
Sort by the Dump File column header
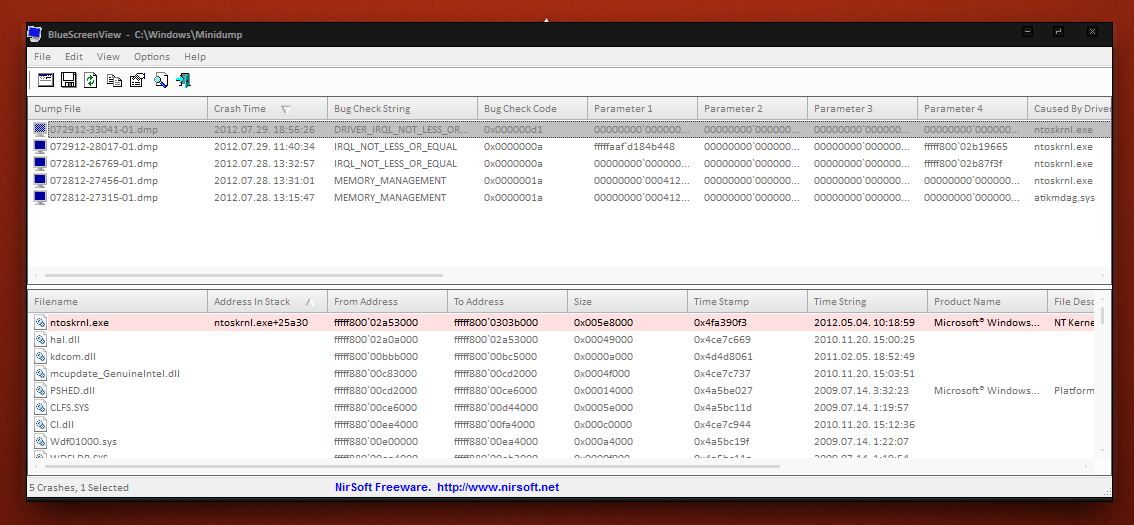point(118,108)
